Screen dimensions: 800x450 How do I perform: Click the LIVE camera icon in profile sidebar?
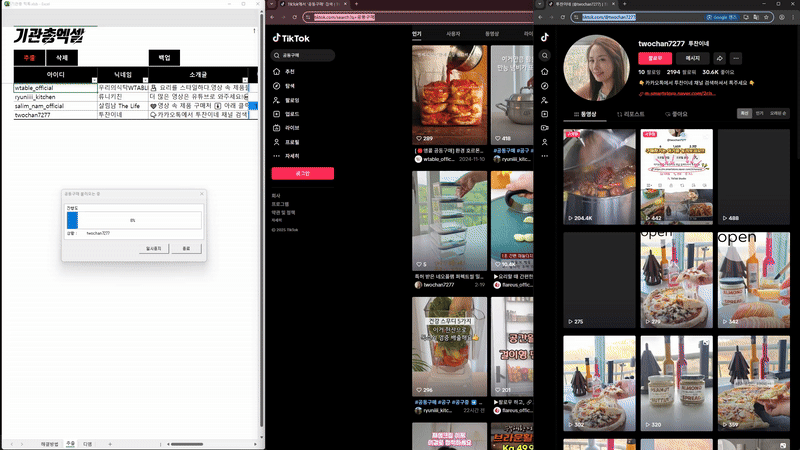(x=545, y=128)
